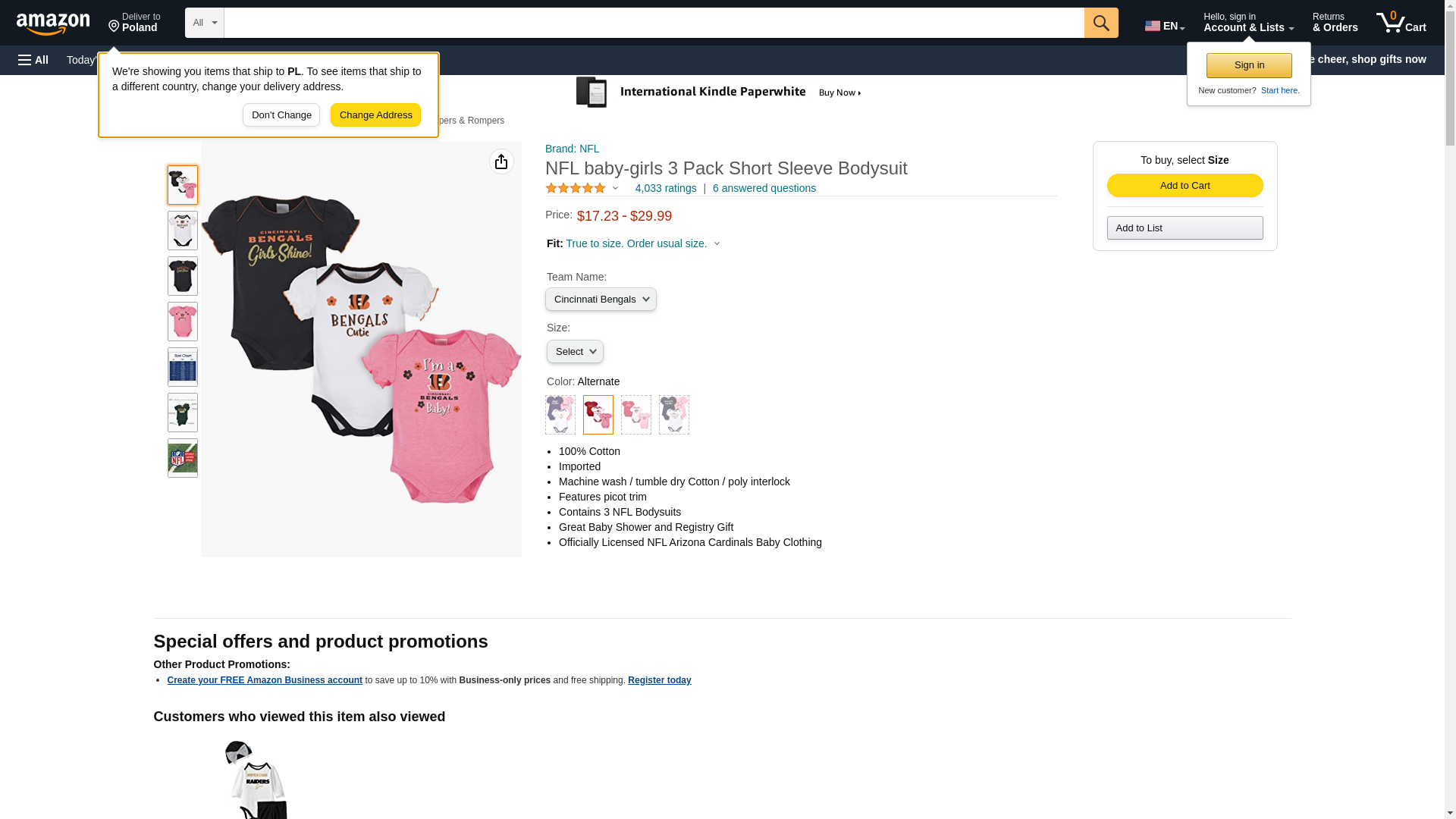Open Returns & Orders
This screenshot has width=1456, height=819.
(x=1335, y=23)
